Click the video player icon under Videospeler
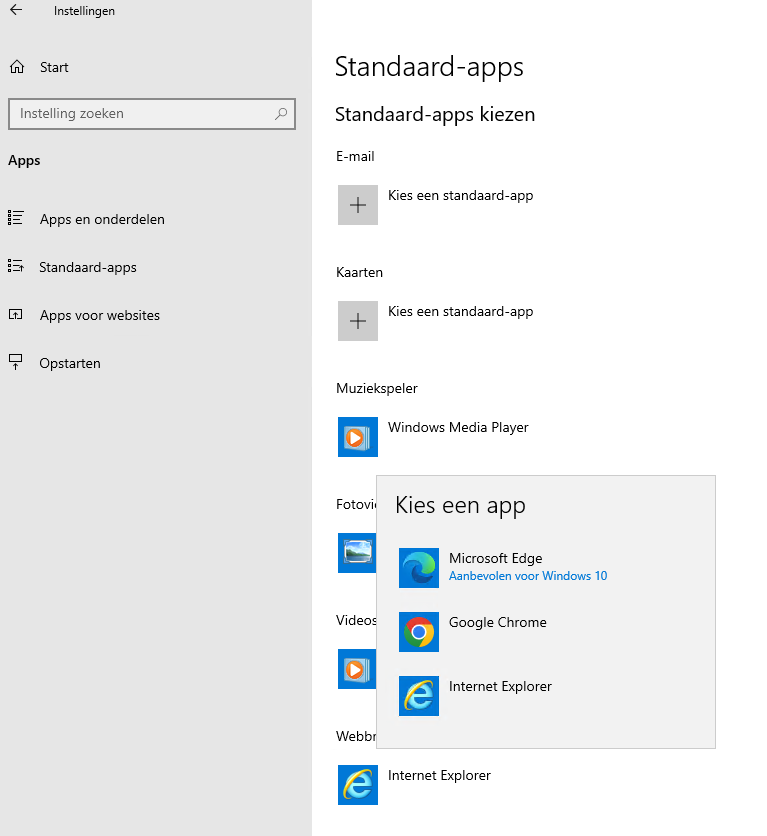767x836 pixels. (x=357, y=669)
